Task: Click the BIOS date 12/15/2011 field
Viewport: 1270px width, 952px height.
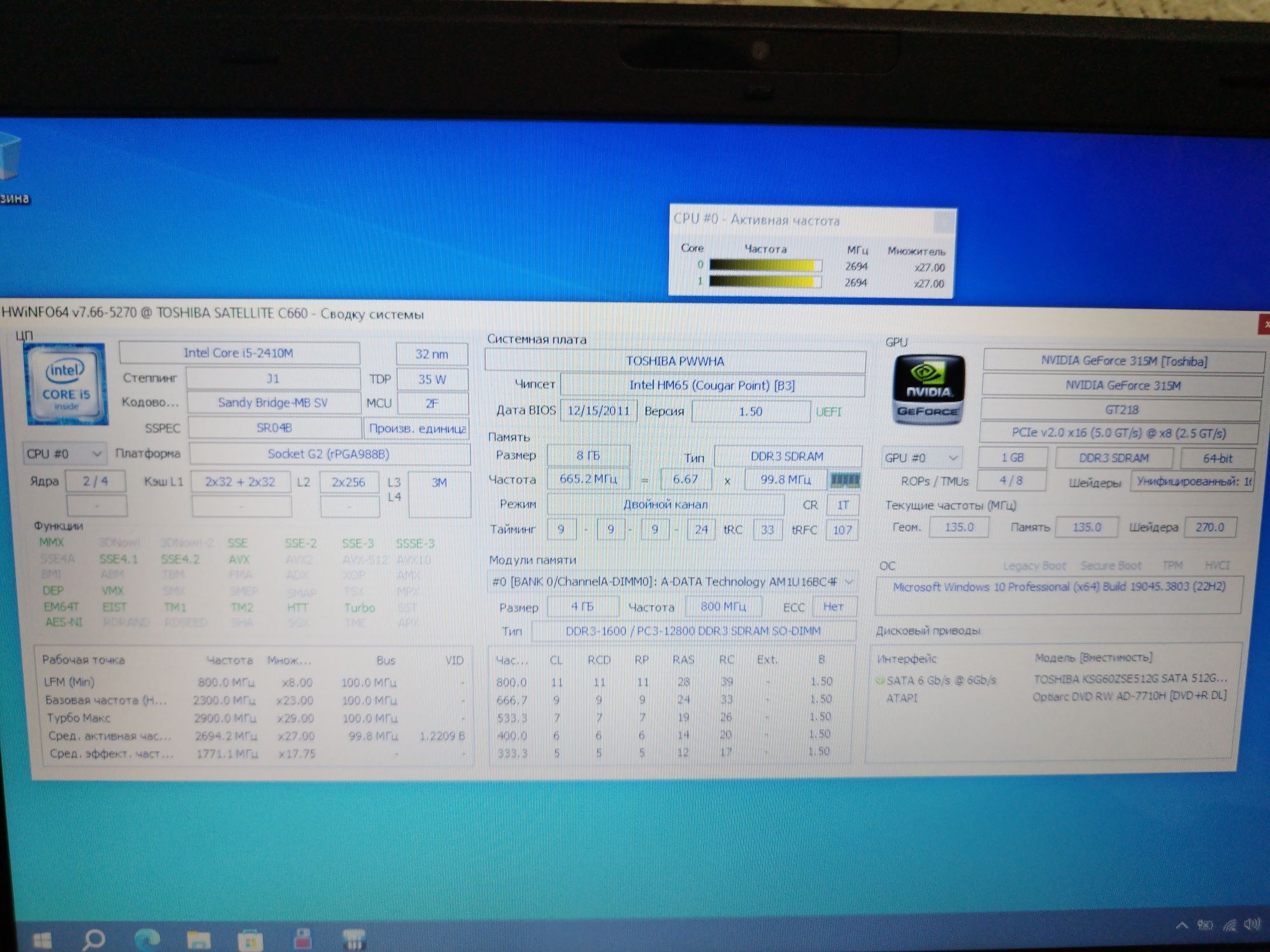Action: (598, 411)
